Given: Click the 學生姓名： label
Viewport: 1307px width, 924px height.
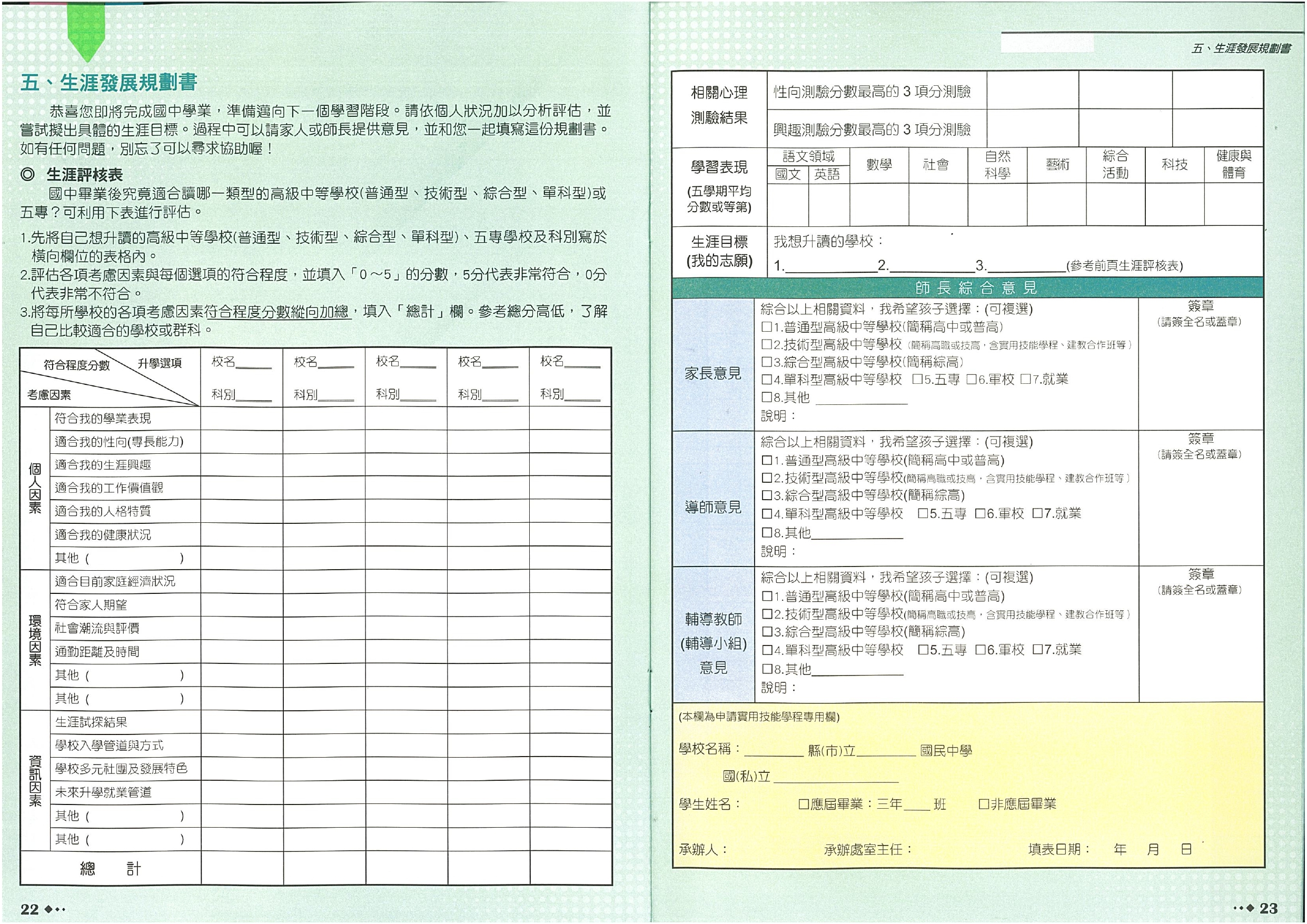Looking at the screenshot, I should coord(710,804).
